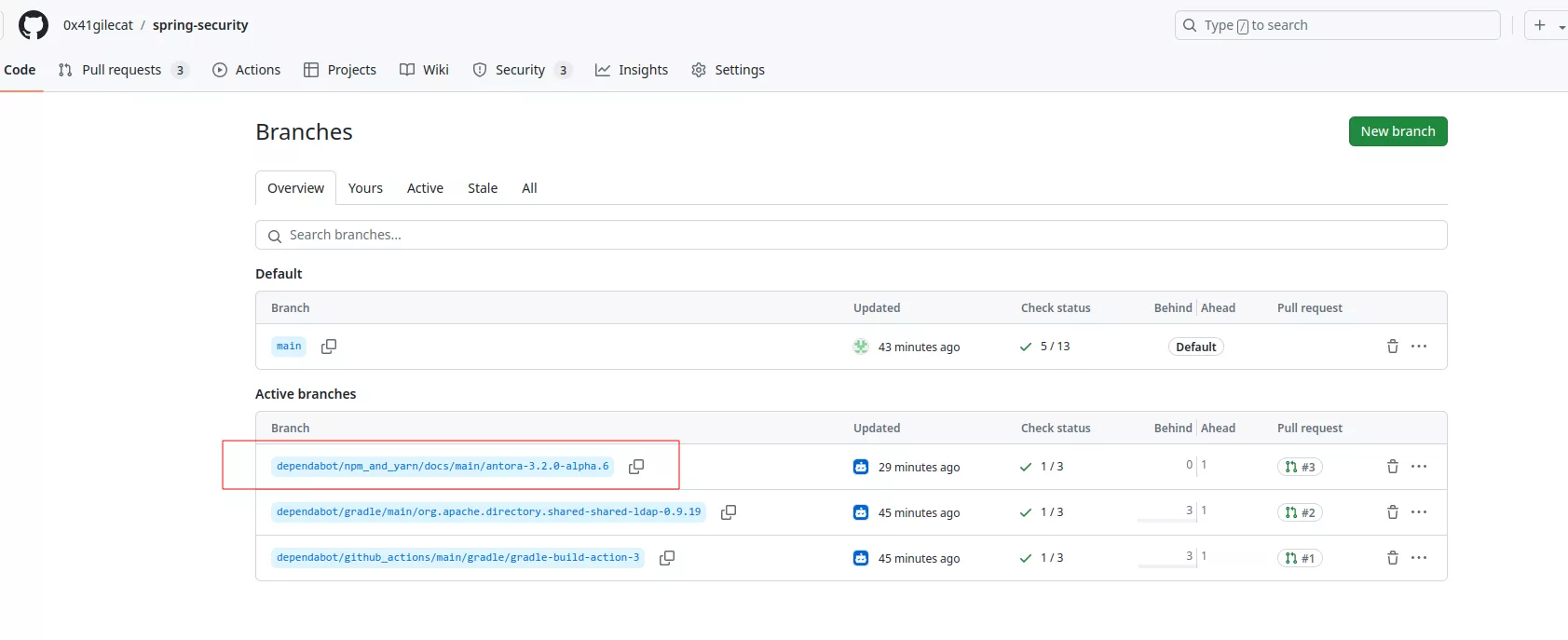1568x640 pixels.
Task: Show All branches tab
Action: pos(529,188)
